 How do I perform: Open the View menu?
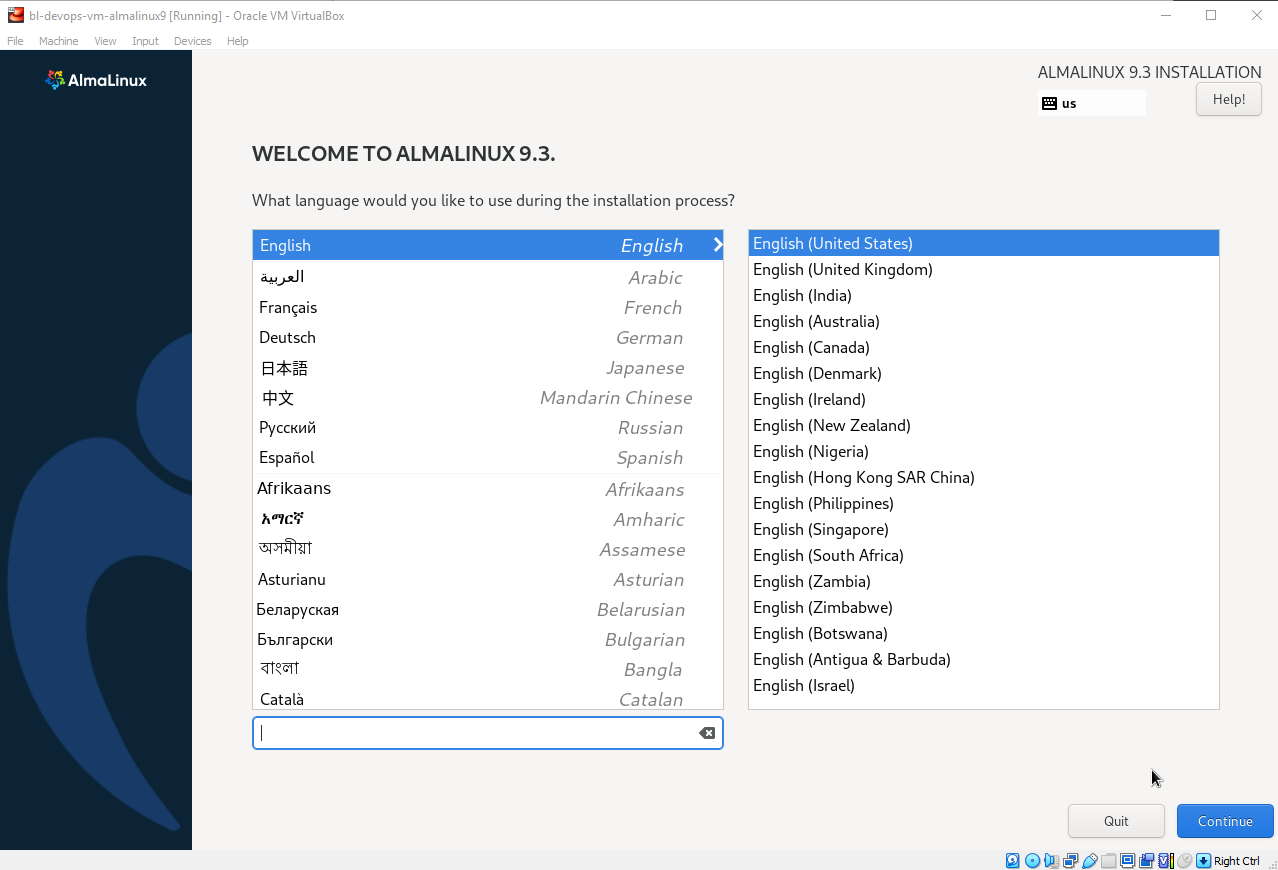105,41
